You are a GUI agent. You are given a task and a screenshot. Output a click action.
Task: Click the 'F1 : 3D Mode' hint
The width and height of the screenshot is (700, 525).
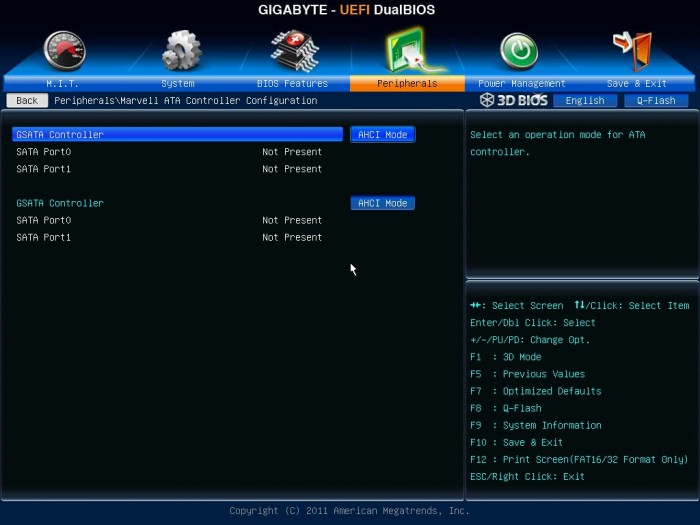(x=506, y=357)
